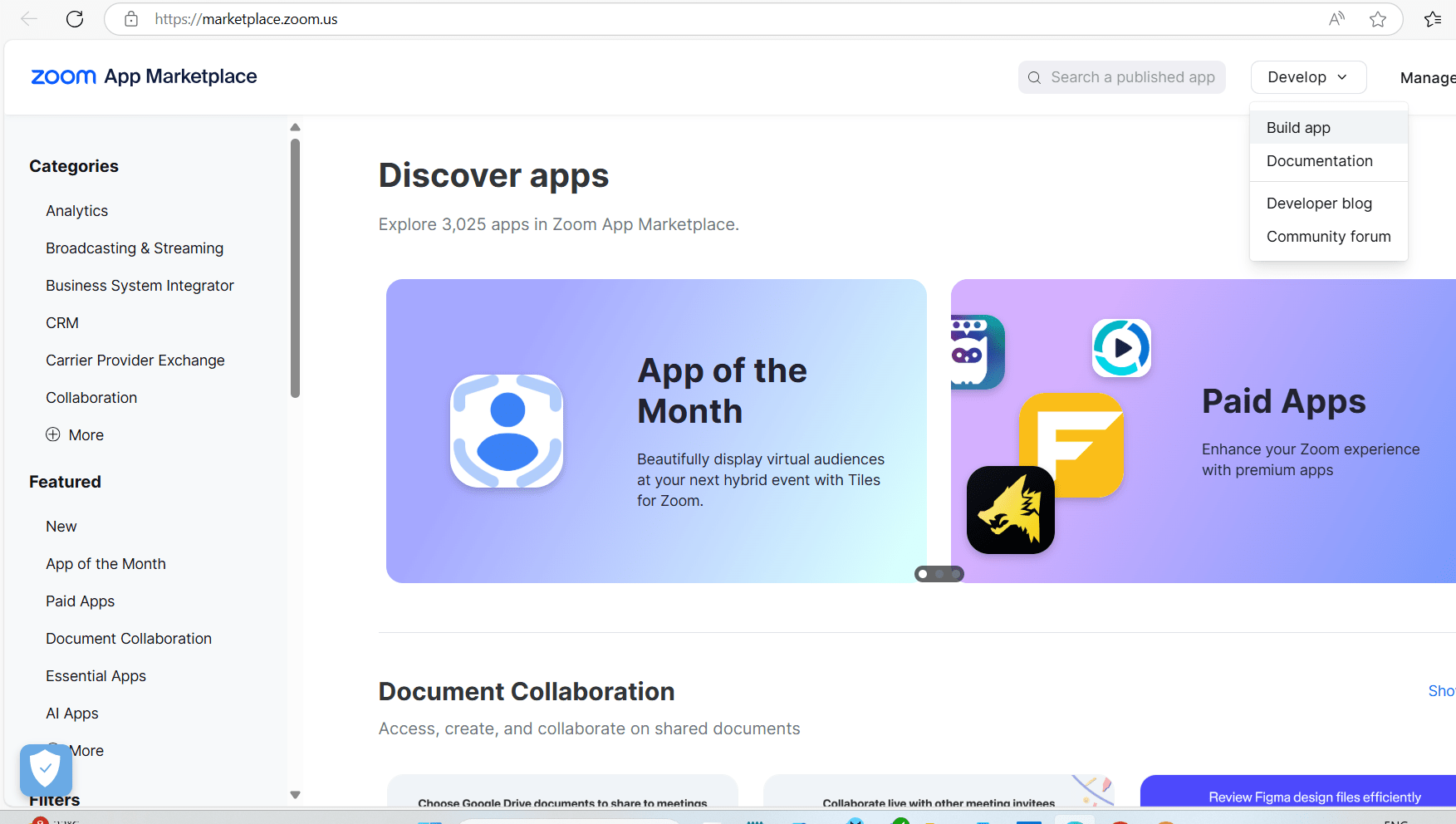Click the Zoom App Marketplace logo
Viewport: 1456px width, 824px height.
(143, 76)
